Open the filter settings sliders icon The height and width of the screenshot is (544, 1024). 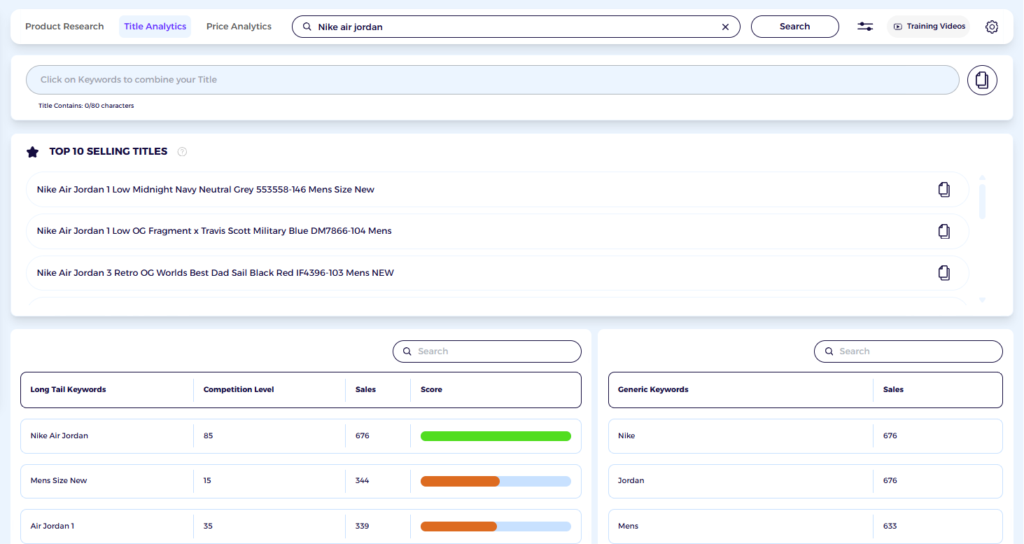tap(865, 27)
